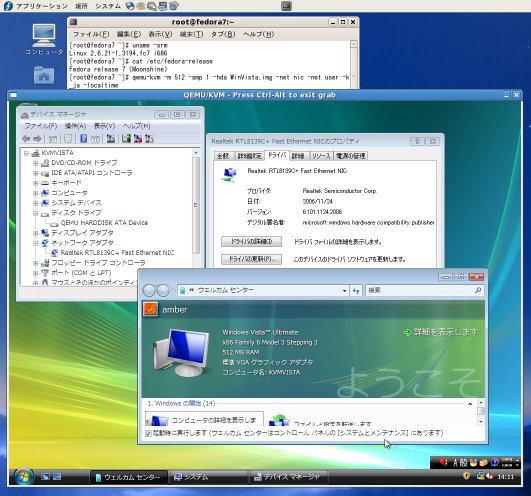Image resolution: width=531 pixels, height=496 pixels.
Task: Click the orange security shield tray icon
Action: pyautogui.click(x=466, y=476)
